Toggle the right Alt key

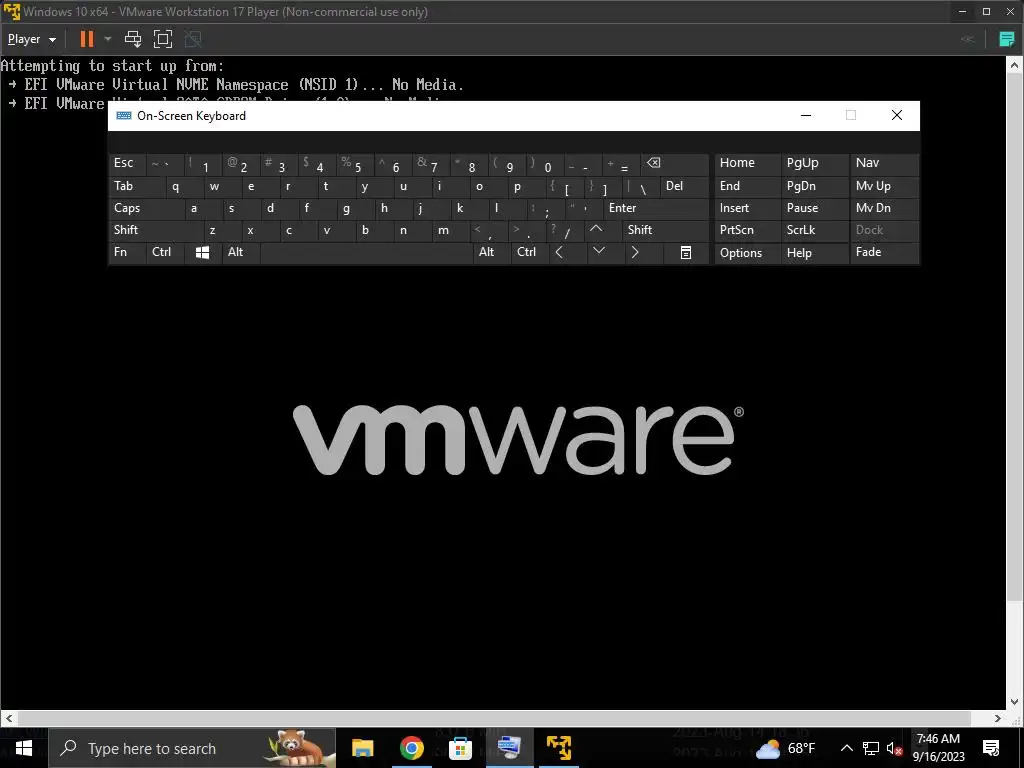(x=492, y=252)
